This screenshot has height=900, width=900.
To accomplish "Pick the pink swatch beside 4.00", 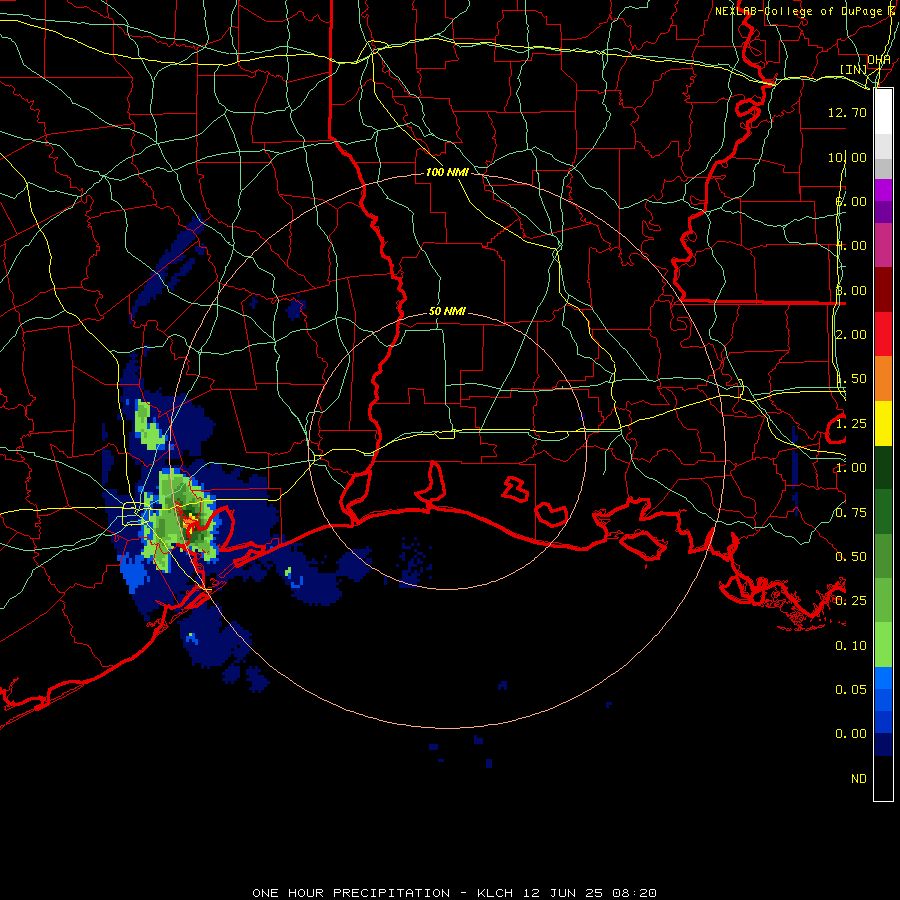I will coord(883,245).
